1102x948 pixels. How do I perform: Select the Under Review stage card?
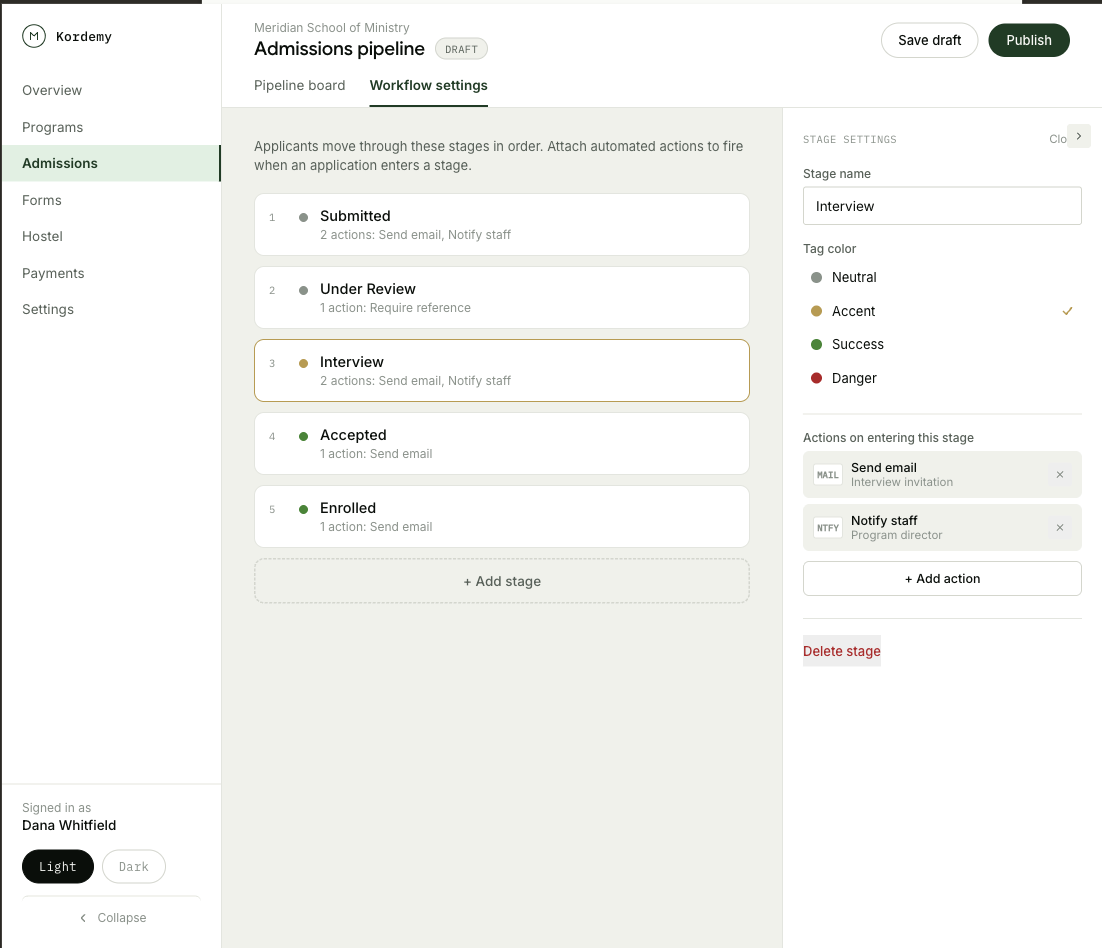502,298
